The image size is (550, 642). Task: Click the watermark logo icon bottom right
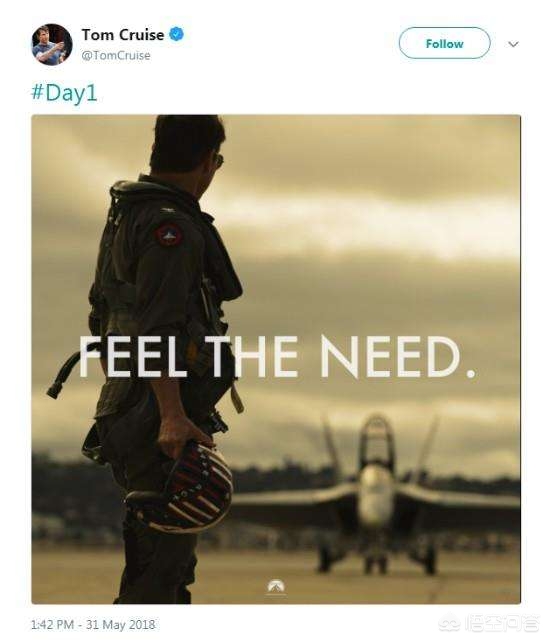[x=450, y=624]
